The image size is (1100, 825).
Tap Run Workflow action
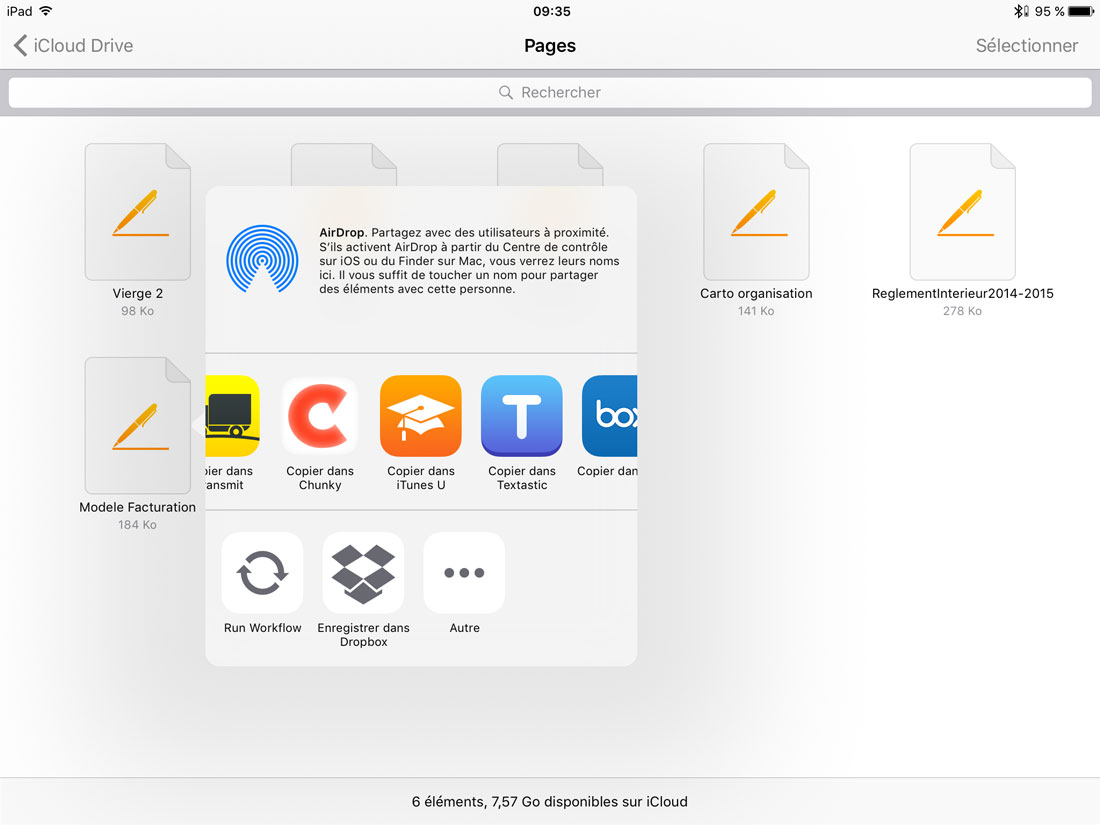[x=262, y=572]
